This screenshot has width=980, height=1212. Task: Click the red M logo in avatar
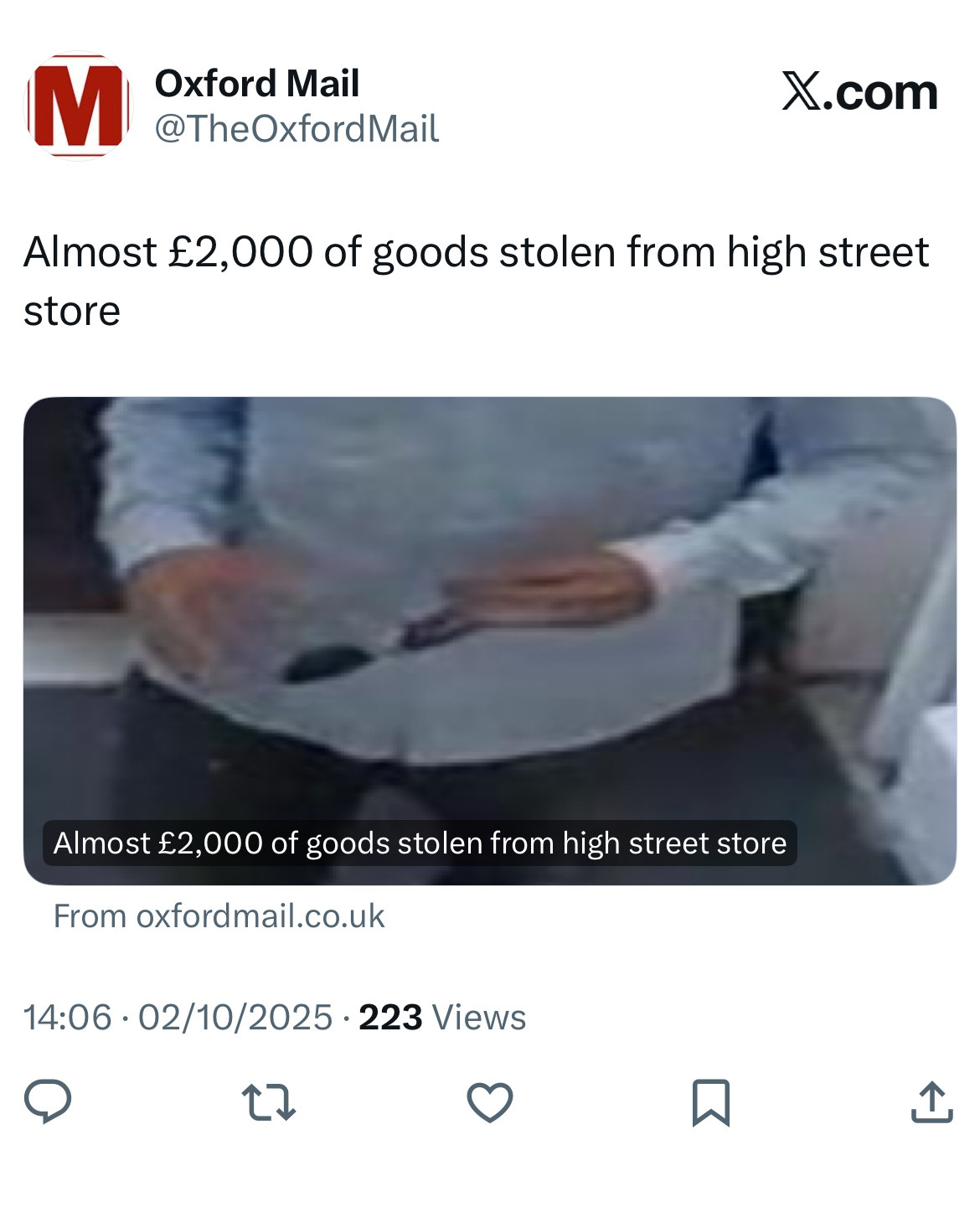(78, 106)
